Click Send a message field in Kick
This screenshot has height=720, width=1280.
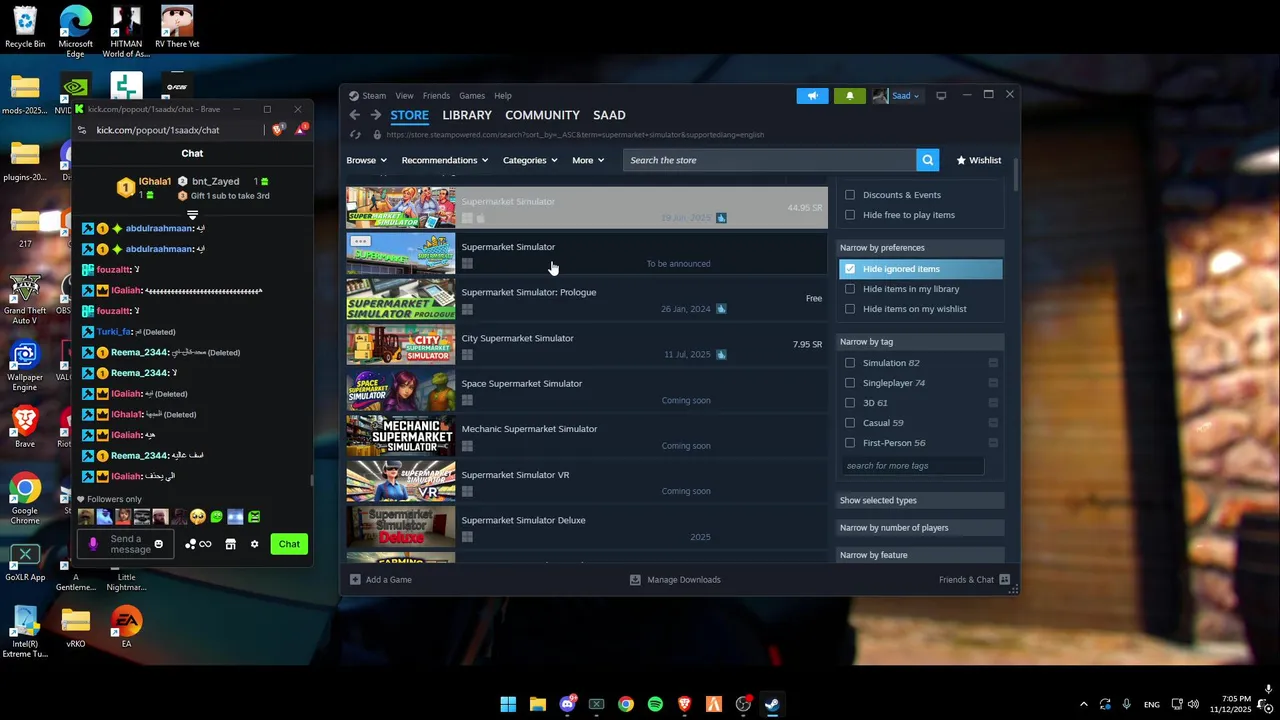[x=123, y=544]
